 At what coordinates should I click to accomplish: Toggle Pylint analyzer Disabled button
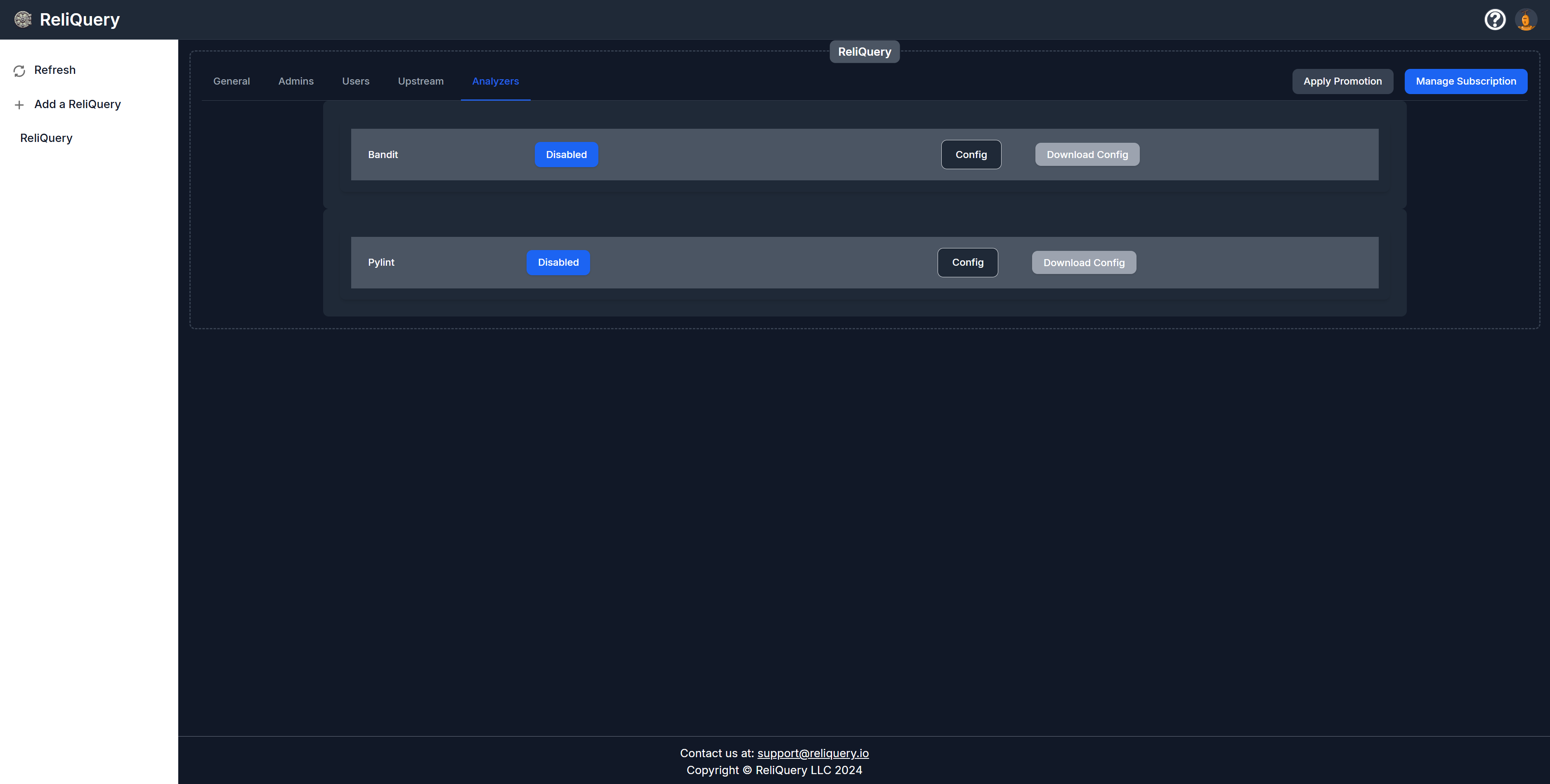[558, 262]
